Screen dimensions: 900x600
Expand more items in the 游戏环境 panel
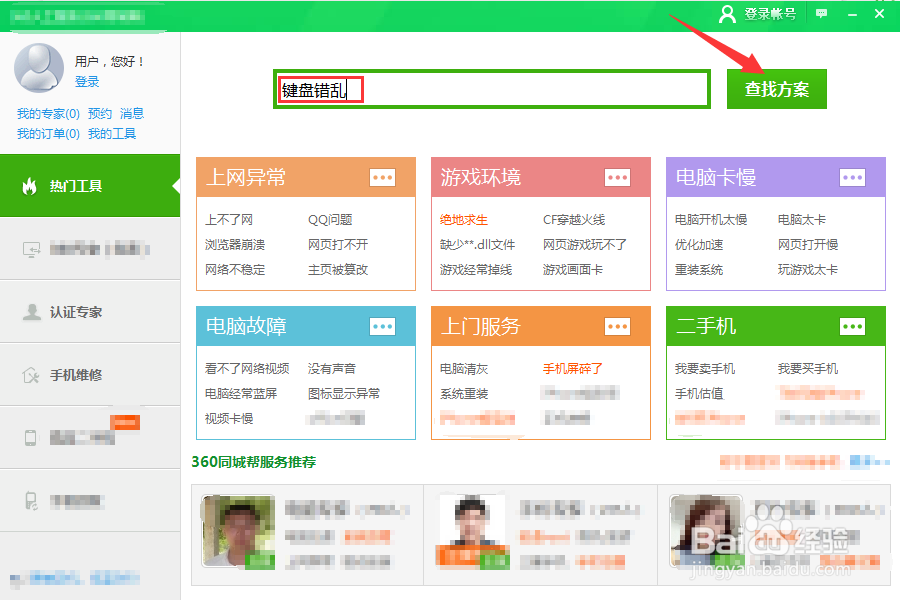pyautogui.click(x=618, y=177)
